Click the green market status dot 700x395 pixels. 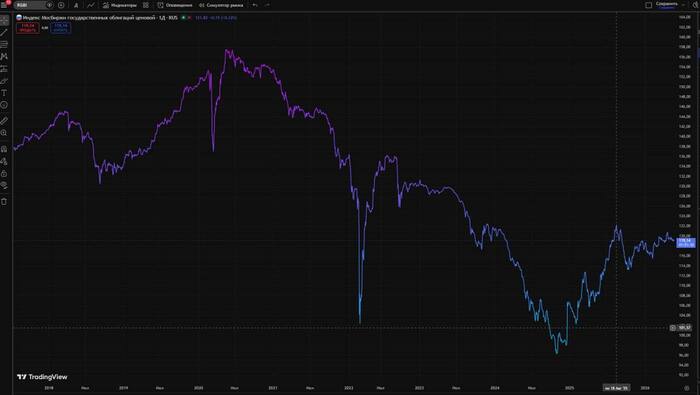(x=183, y=17)
